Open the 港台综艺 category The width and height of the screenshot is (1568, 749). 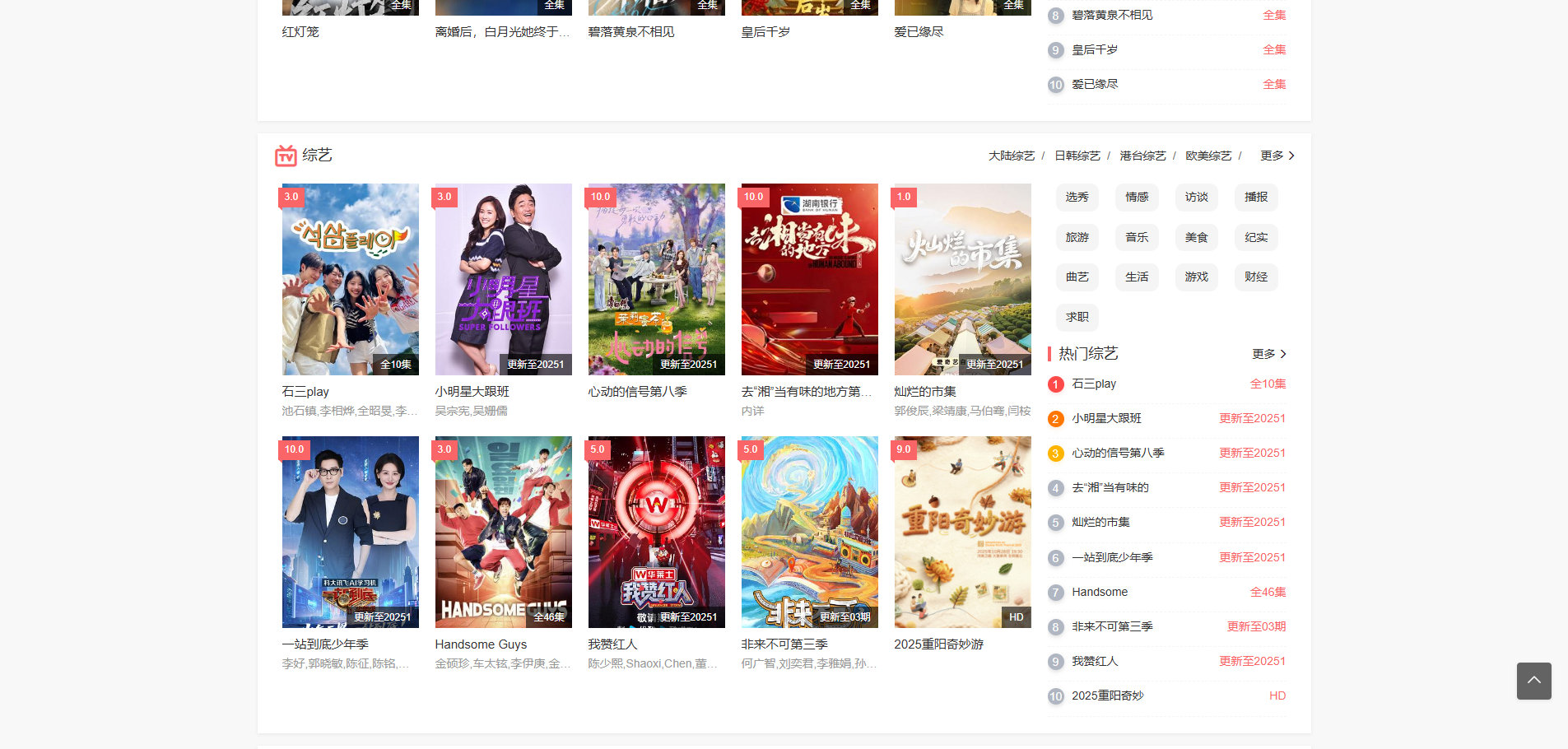click(1142, 156)
